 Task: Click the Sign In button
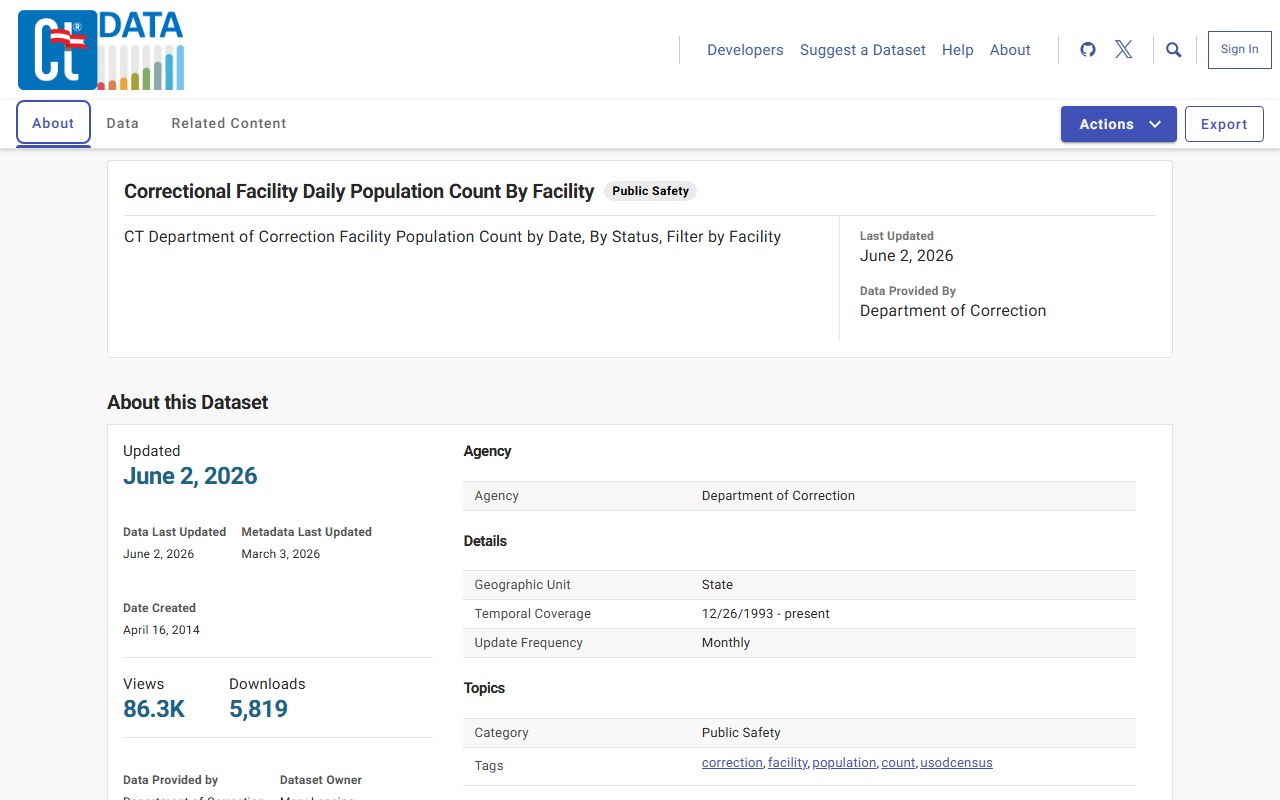coord(1240,50)
